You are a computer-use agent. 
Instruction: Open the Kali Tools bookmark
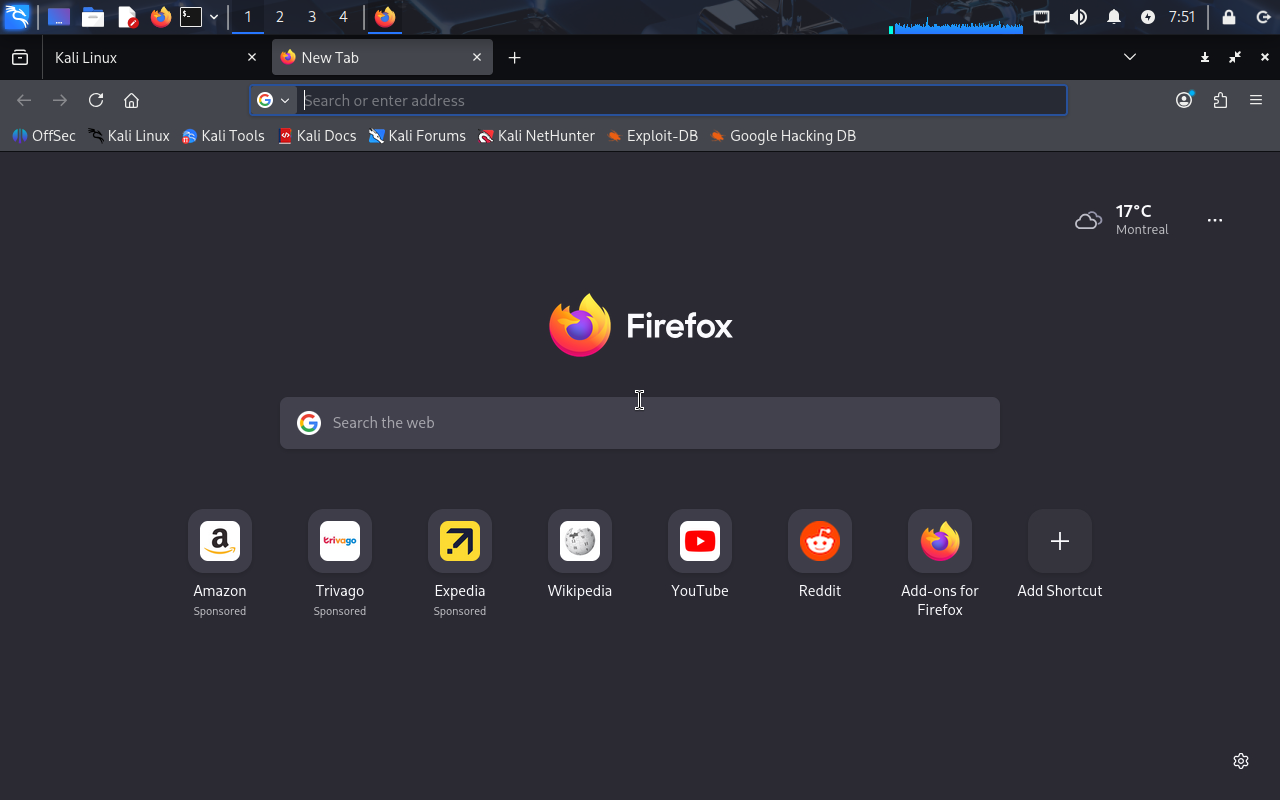pos(223,136)
